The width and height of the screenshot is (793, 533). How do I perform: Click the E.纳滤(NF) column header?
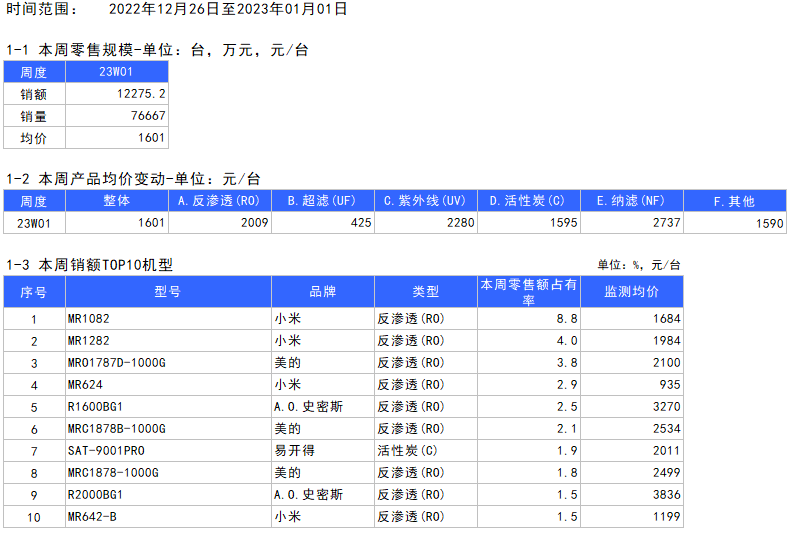(632, 201)
